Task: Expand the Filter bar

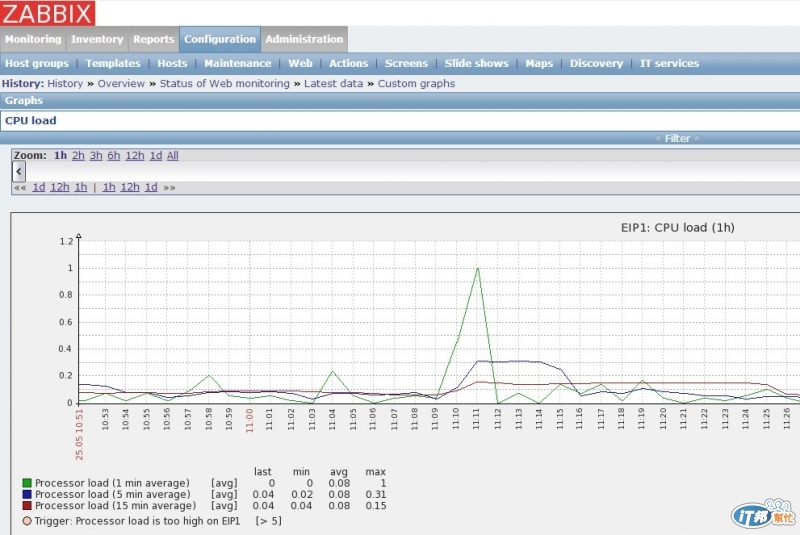Action: click(x=678, y=138)
